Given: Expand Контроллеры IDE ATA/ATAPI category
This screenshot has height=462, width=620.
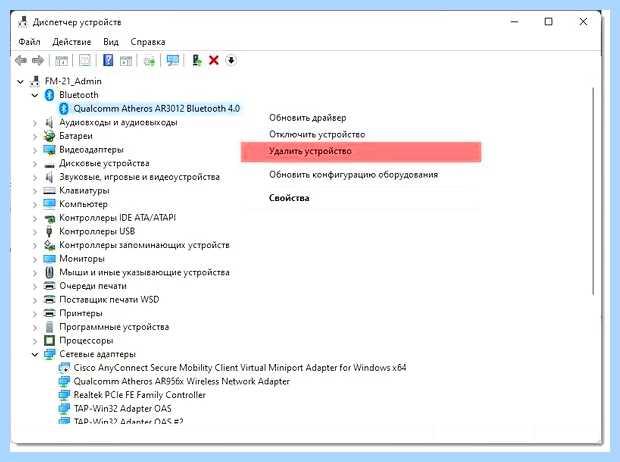Looking at the screenshot, I should [35, 218].
